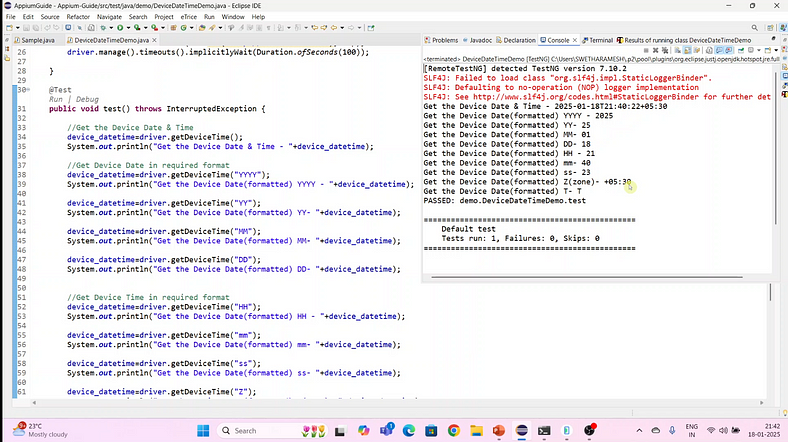Toggle Pin Console button

point(741,50)
